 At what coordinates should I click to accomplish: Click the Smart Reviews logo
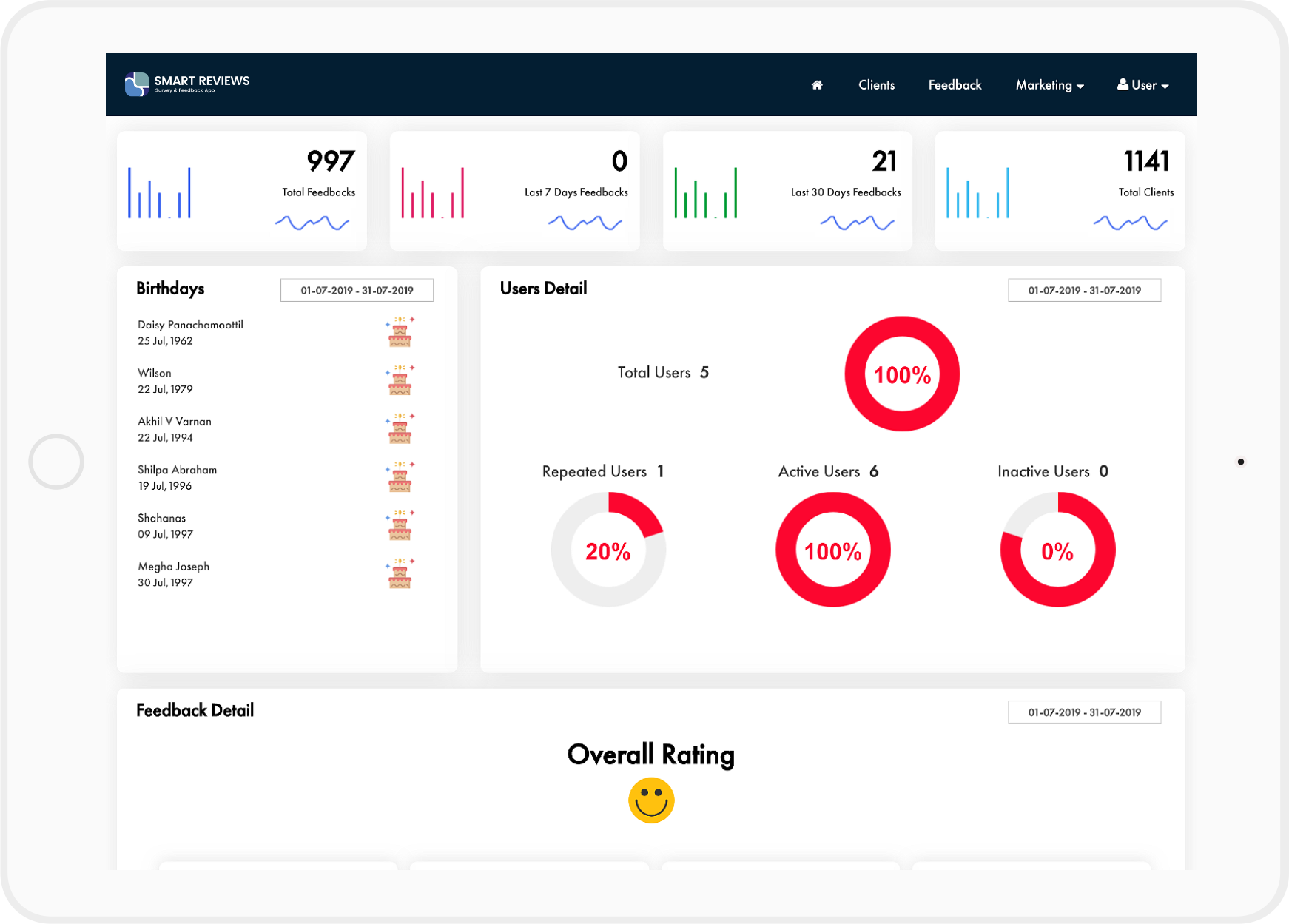click(x=187, y=84)
